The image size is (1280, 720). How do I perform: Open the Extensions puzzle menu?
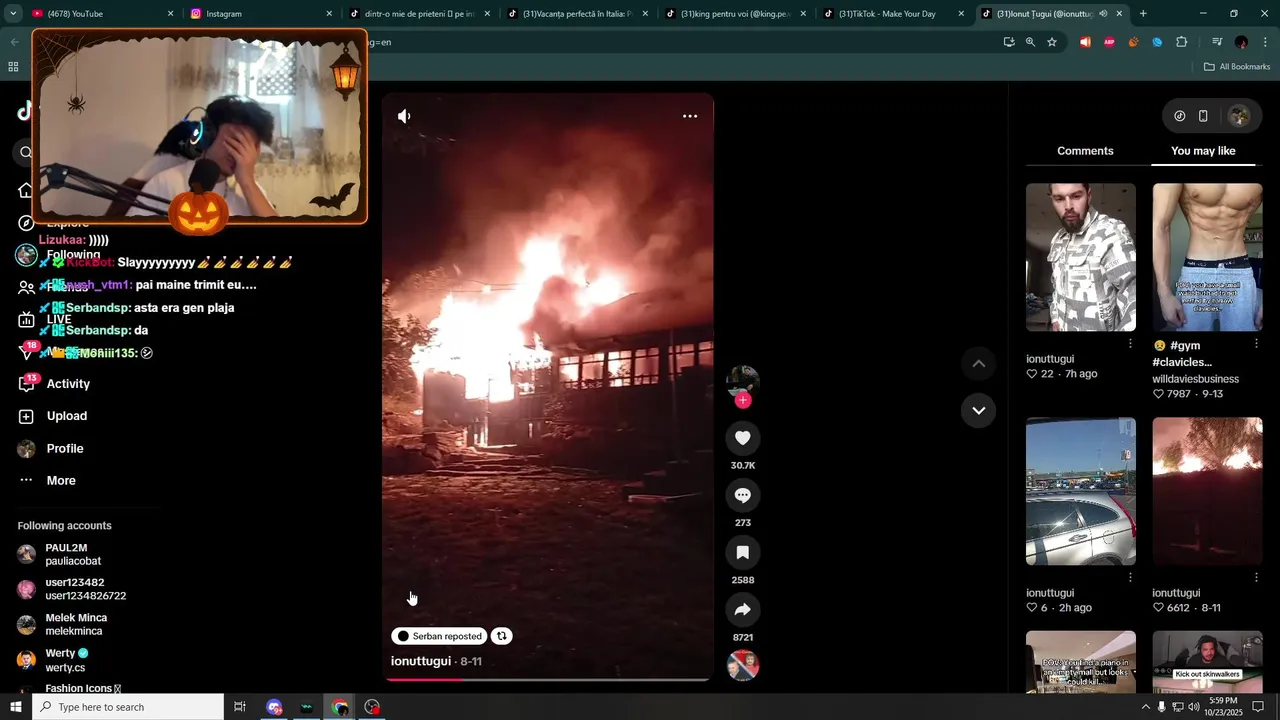click(1182, 42)
